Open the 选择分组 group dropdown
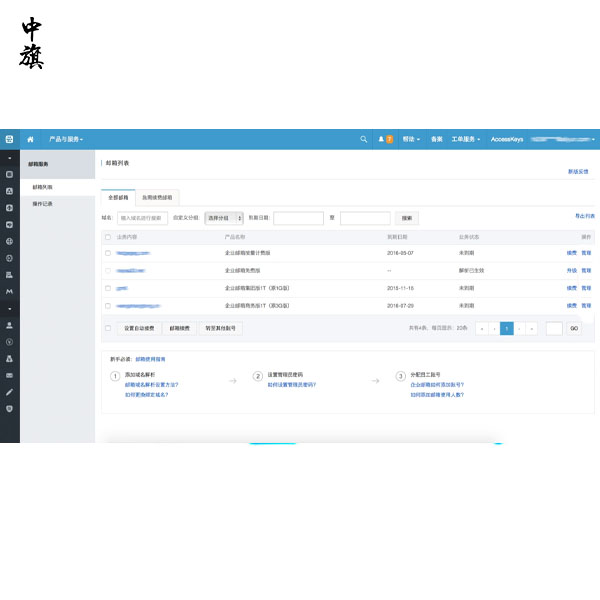Viewport: 600px width, 600px height. point(223,217)
